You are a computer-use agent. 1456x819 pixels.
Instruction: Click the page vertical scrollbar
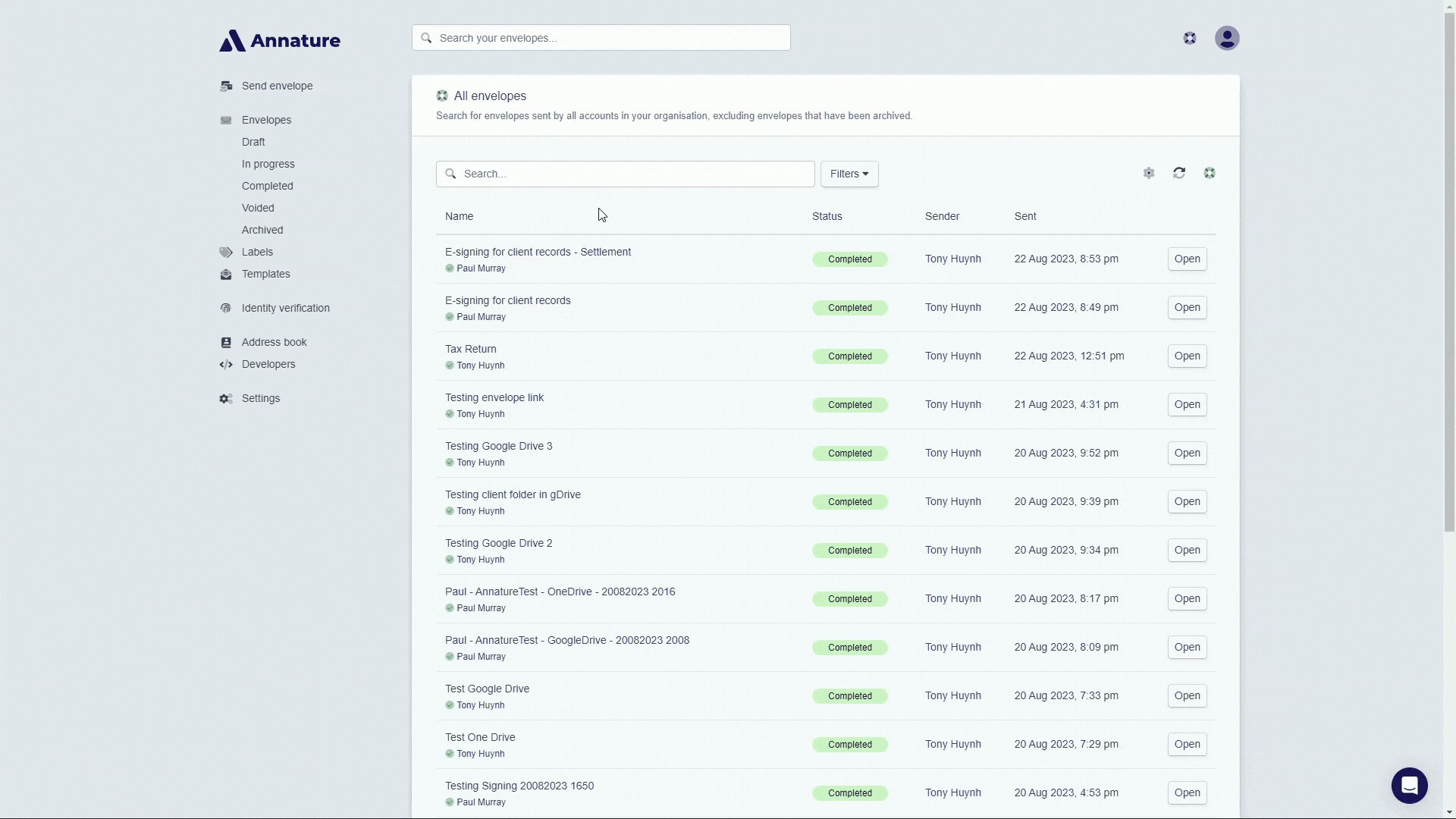(1449, 273)
